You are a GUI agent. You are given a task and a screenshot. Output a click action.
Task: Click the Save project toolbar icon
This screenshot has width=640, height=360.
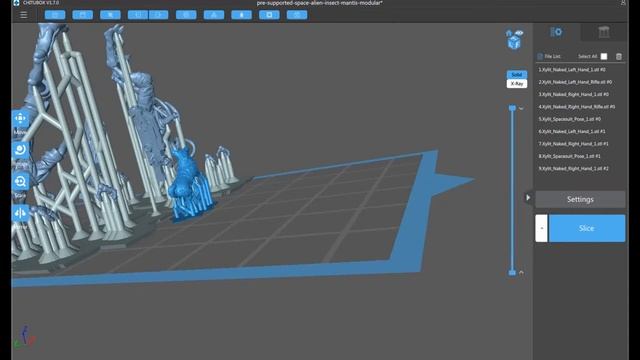[82, 15]
